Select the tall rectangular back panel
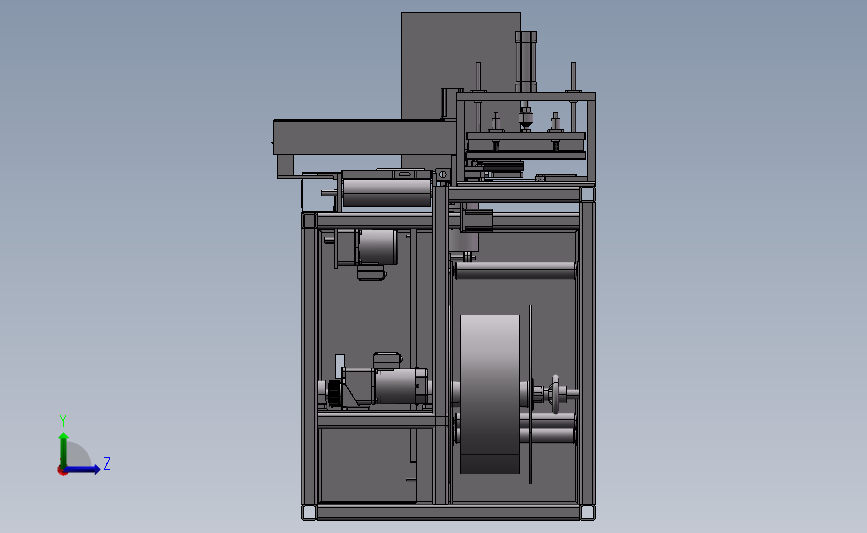The width and height of the screenshot is (867, 533). (x=461, y=65)
